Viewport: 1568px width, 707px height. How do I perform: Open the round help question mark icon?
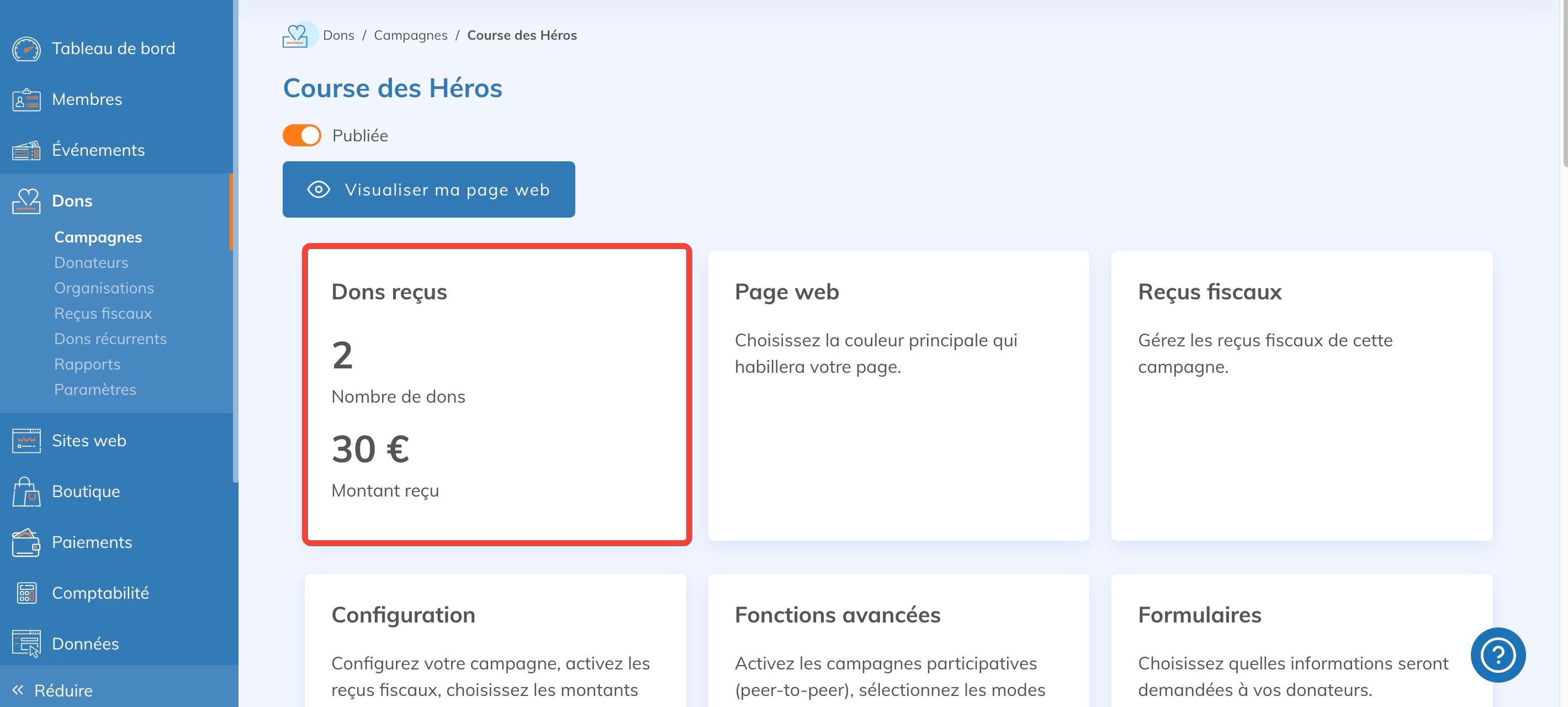(1497, 655)
